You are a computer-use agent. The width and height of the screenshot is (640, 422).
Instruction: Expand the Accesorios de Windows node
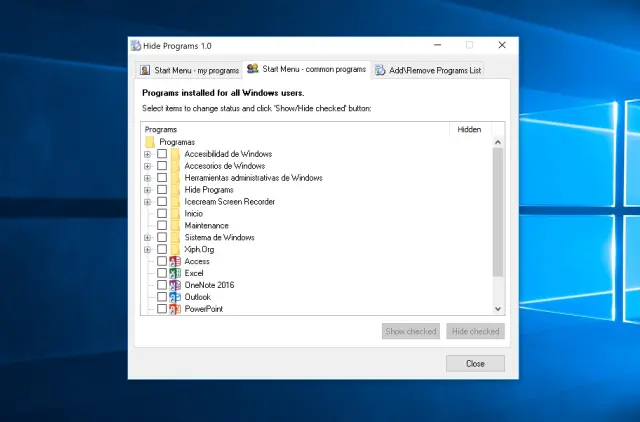coord(148,166)
